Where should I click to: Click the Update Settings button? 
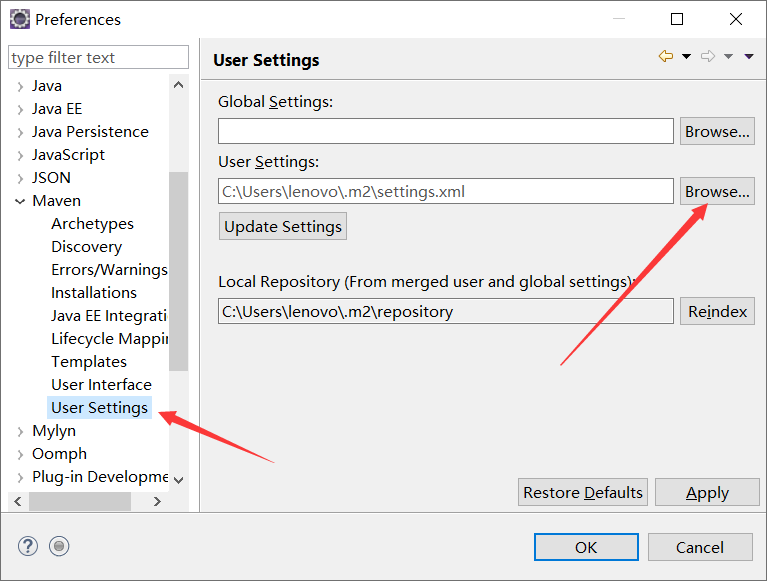(x=283, y=226)
